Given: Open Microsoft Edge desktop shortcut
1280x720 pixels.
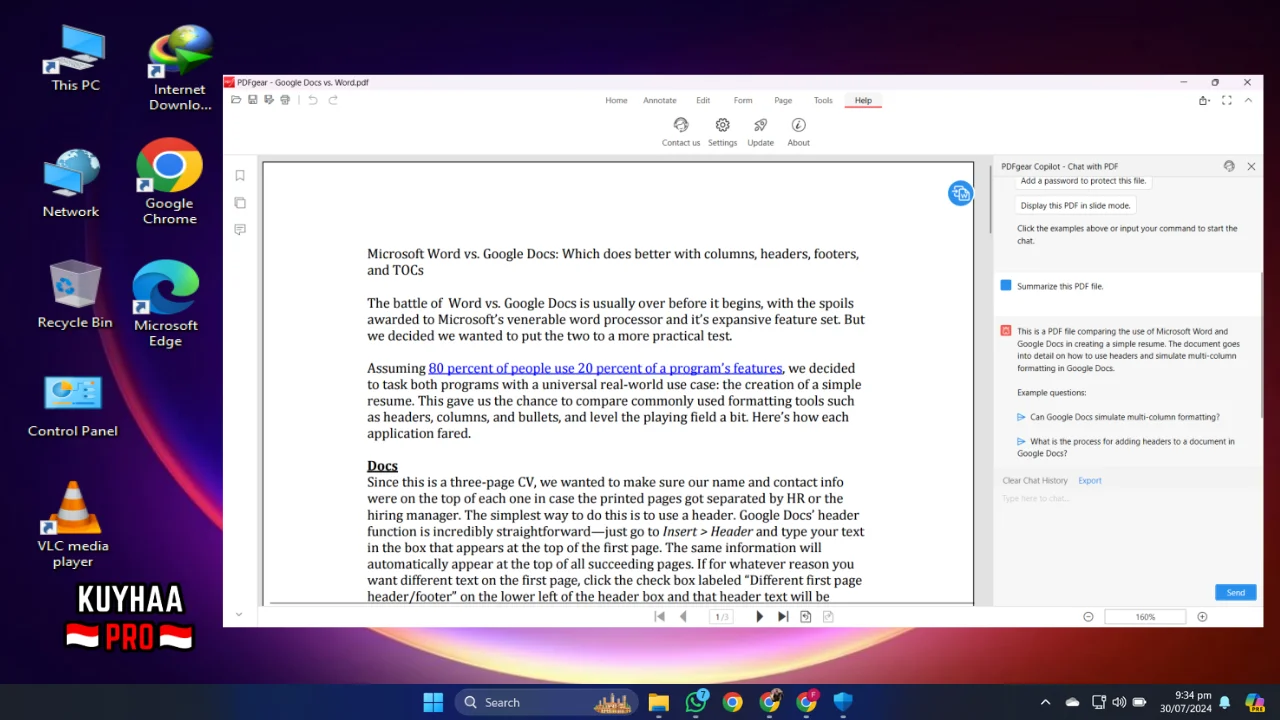Looking at the screenshot, I should (x=166, y=304).
